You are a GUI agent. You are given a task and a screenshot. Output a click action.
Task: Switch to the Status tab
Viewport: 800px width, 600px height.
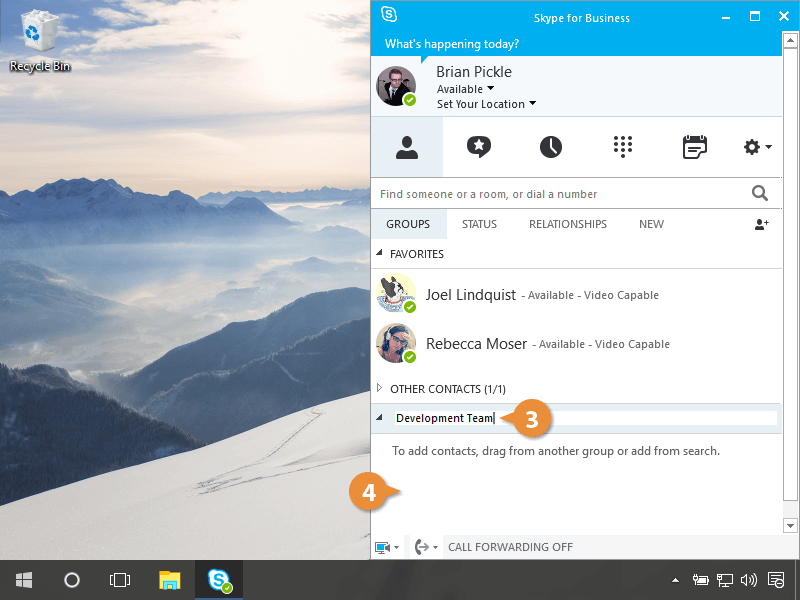[x=479, y=224]
